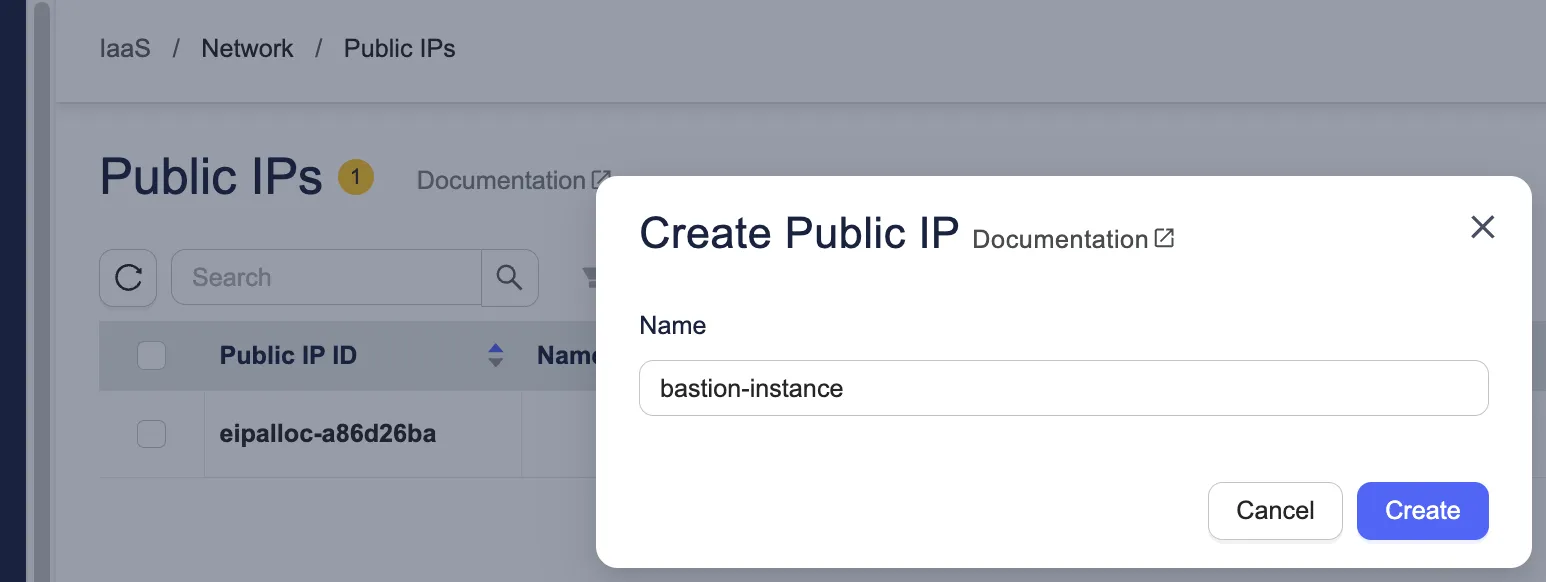
Task: Go to IaaS in the breadcrumb
Action: coord(125,48)
